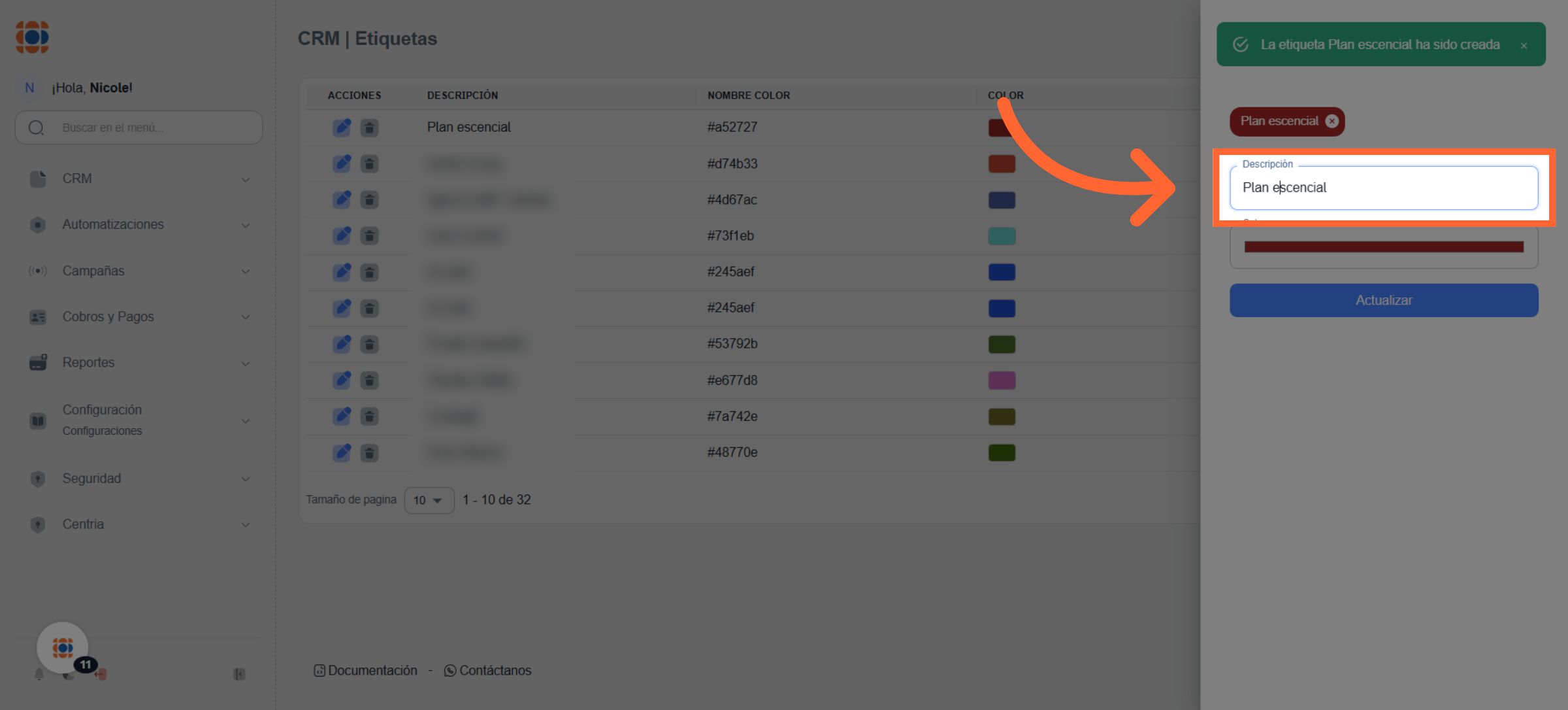Open floating chat bubble with 11 badge
The width and height of the screenshot is (1568, 710).
click(x=63, y=647)
